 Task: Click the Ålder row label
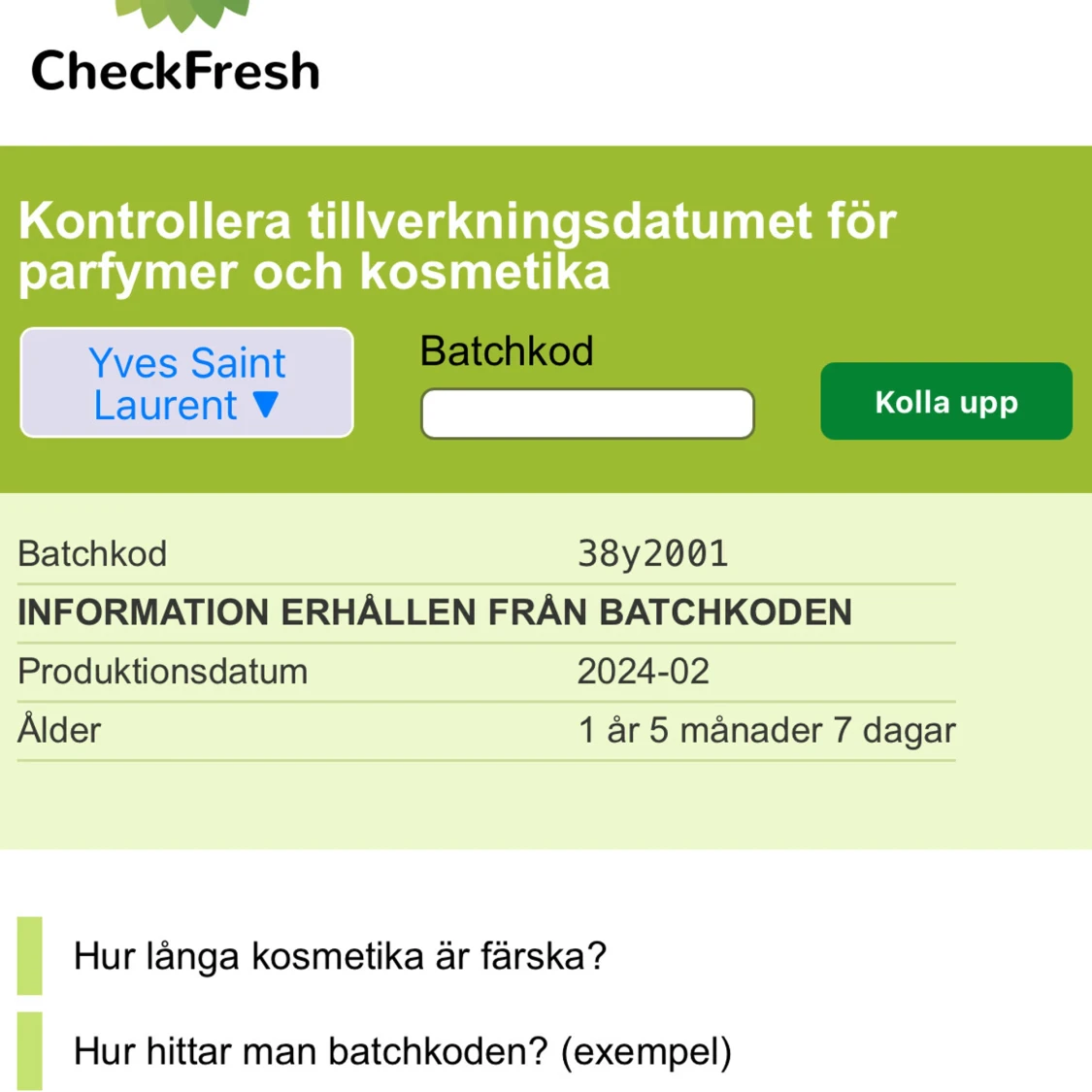pyautogui.click(x=59, y=729)
